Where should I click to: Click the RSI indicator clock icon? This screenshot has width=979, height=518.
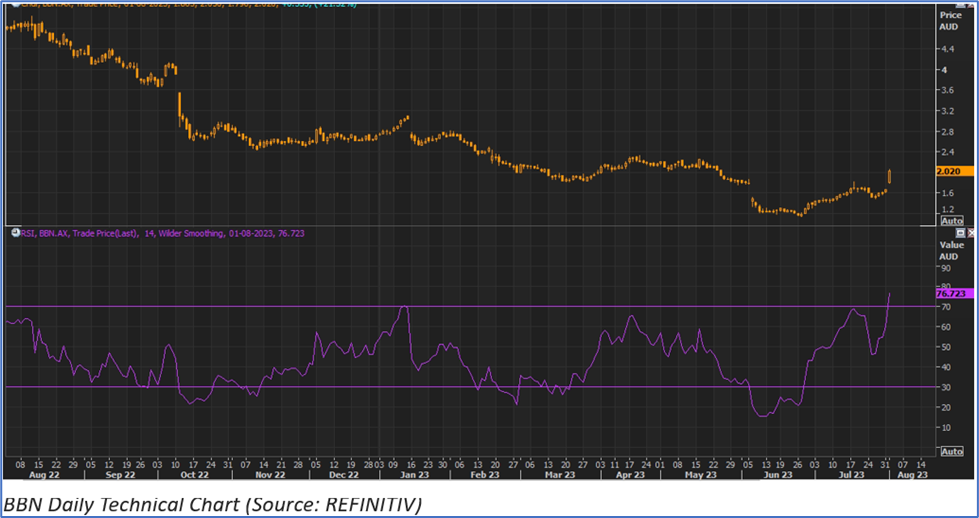point(13,233)
